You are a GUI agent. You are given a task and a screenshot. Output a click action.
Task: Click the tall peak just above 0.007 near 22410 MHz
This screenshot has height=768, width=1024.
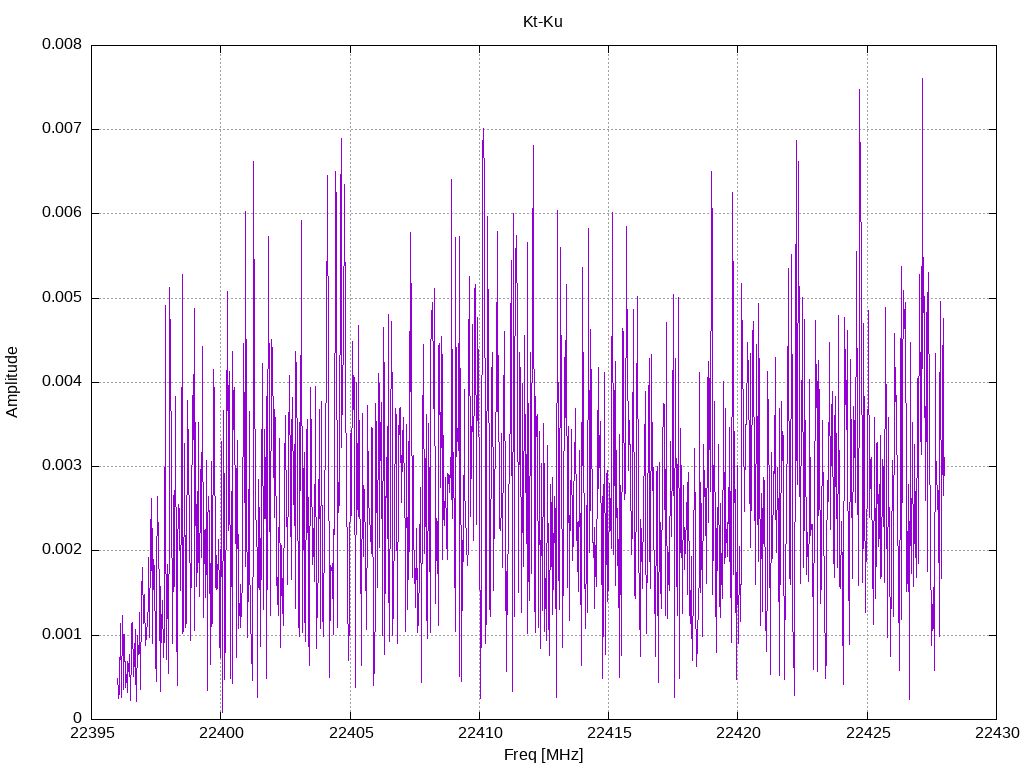[x=483, y=130]
